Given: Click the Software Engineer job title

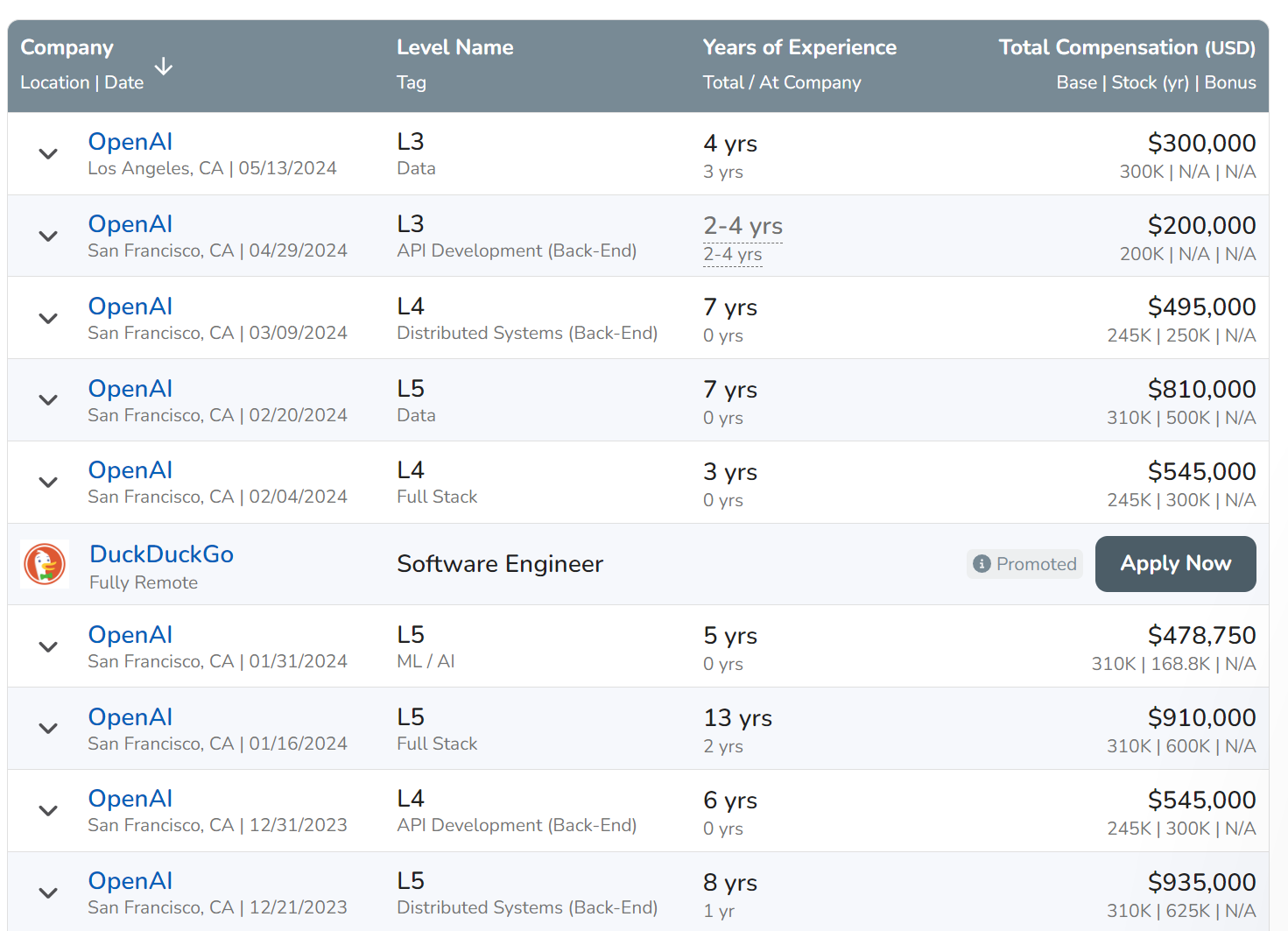Looking at the screenshot, I should point(500,564).
